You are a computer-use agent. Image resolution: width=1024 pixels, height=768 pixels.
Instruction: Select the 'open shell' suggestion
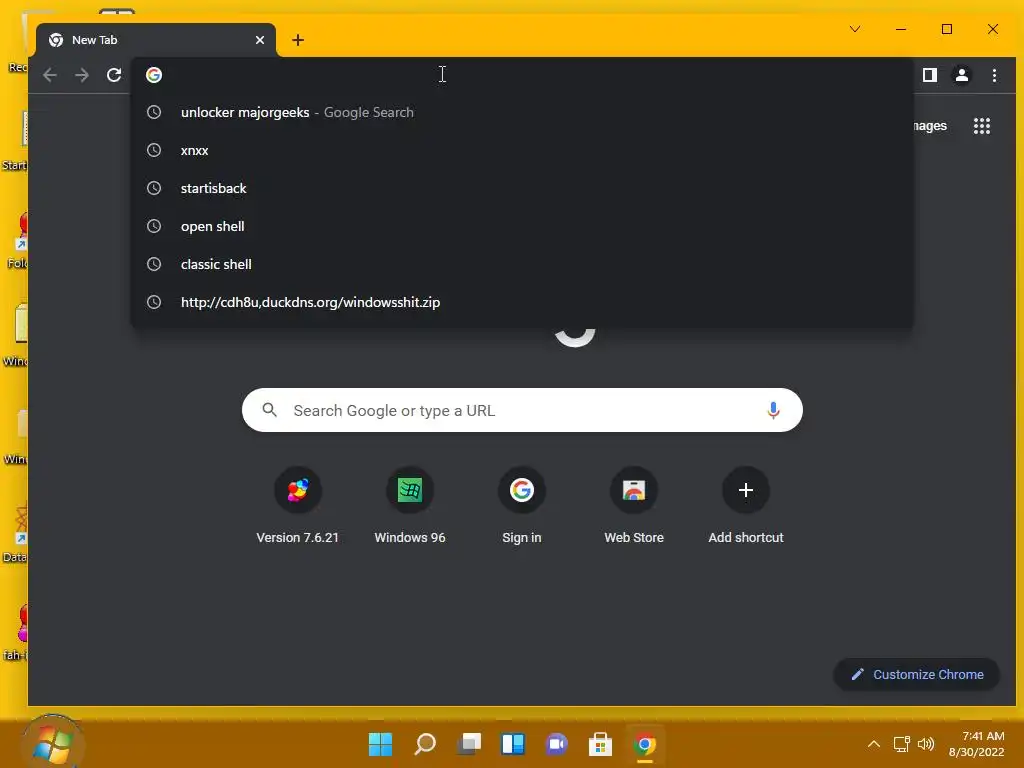pyautogui.click(x=522, y=226)
